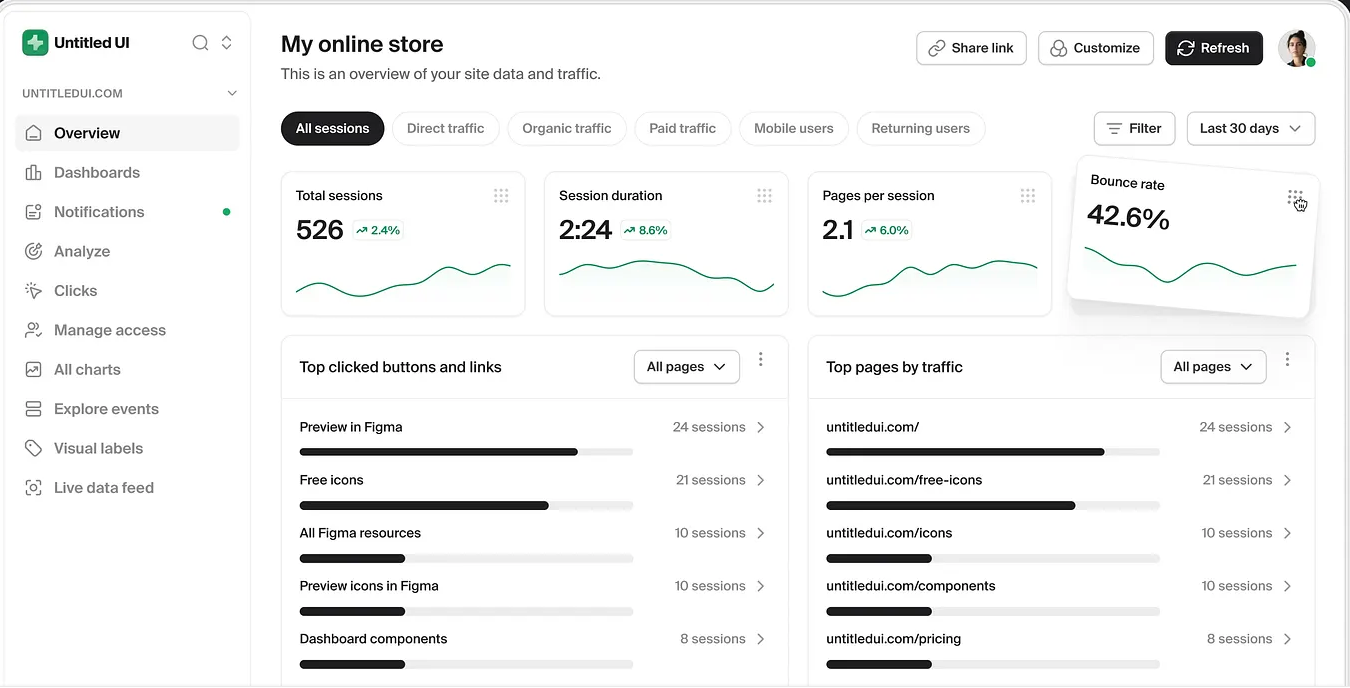Click the black Refresh button
The height and width of the screenshot is (688, 1350).
(x=1213, y=48)
